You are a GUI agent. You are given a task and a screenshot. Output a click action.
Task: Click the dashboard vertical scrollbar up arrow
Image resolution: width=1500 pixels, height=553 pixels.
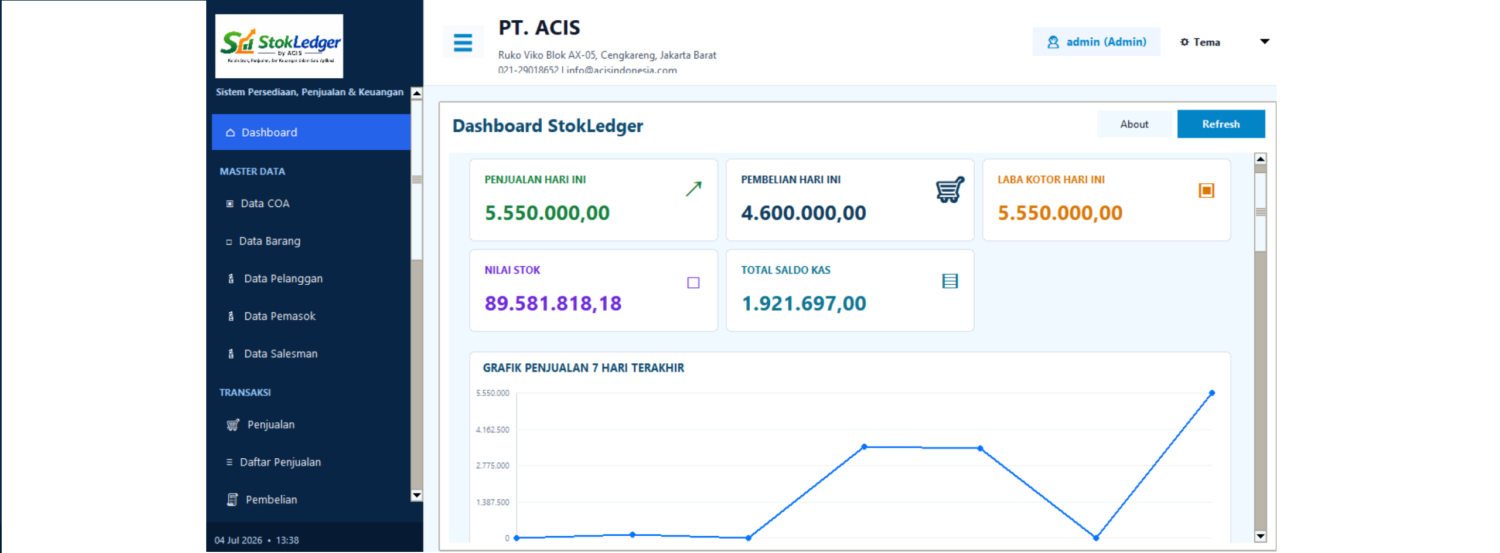pos(1260,159)
